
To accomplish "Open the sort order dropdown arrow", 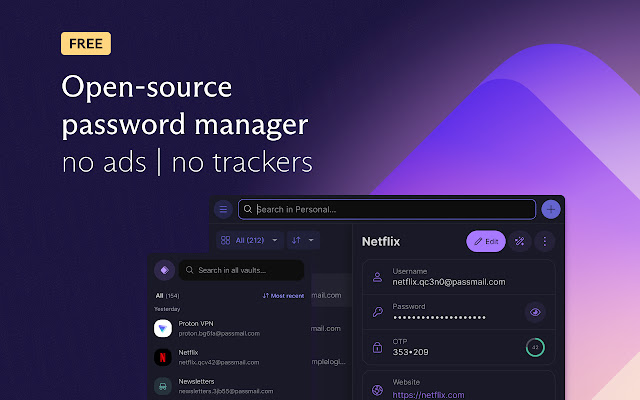I will (x=311, y=240).
